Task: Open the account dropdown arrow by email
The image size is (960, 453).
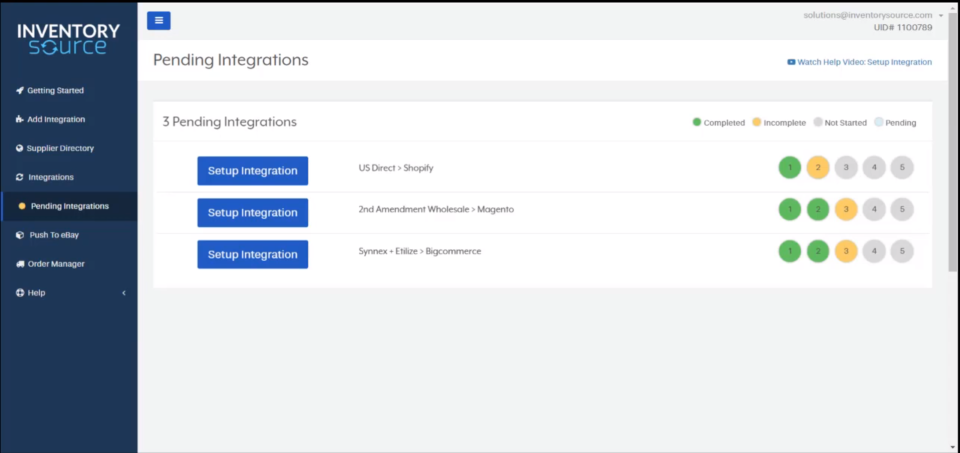Action: point(941,15)
